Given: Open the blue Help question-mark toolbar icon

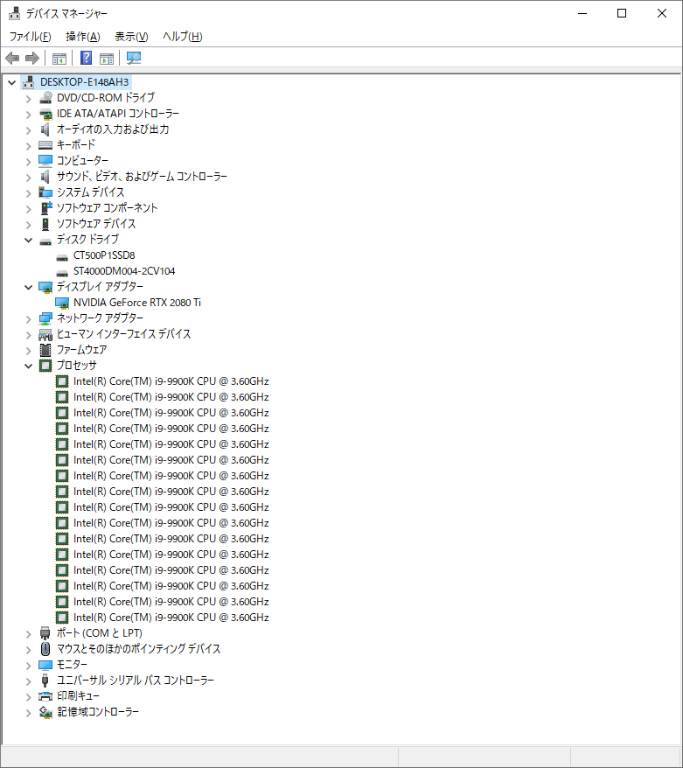Looking at the screenshot, I should click(86, 58).
